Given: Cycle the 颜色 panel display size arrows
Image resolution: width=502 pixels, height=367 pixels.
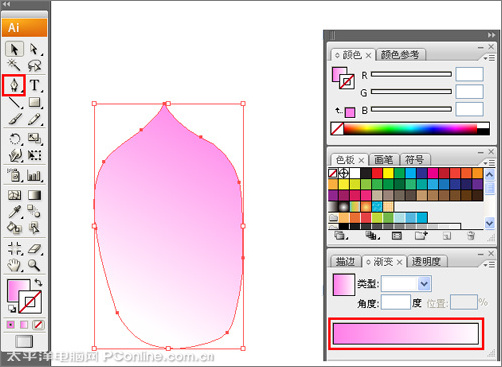Looking at the screenshot, I should 337,55.
